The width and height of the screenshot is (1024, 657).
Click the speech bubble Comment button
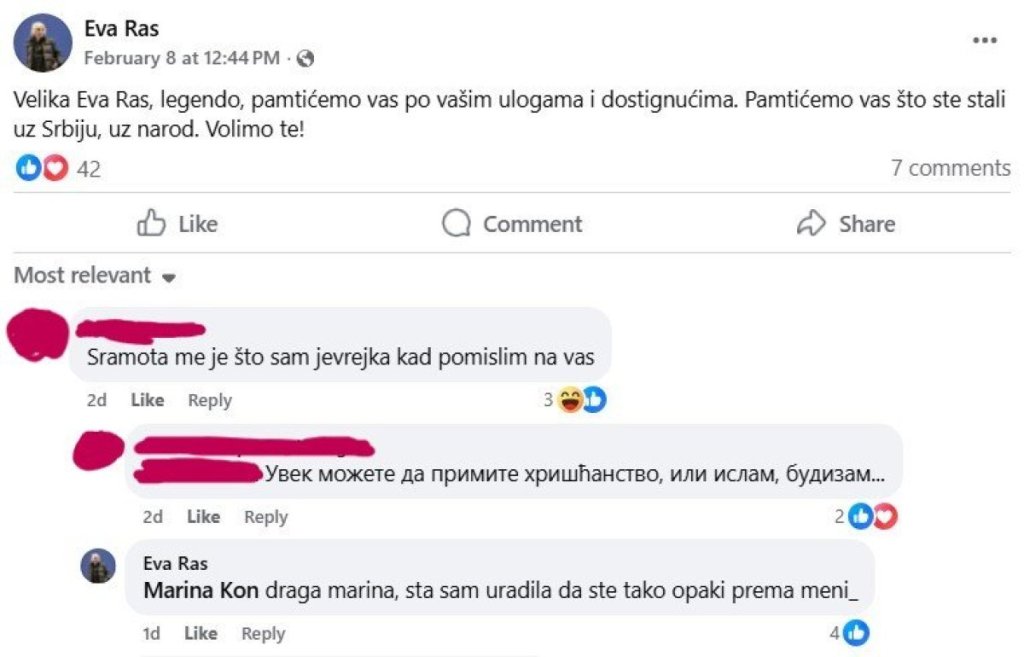coord(512,224)
